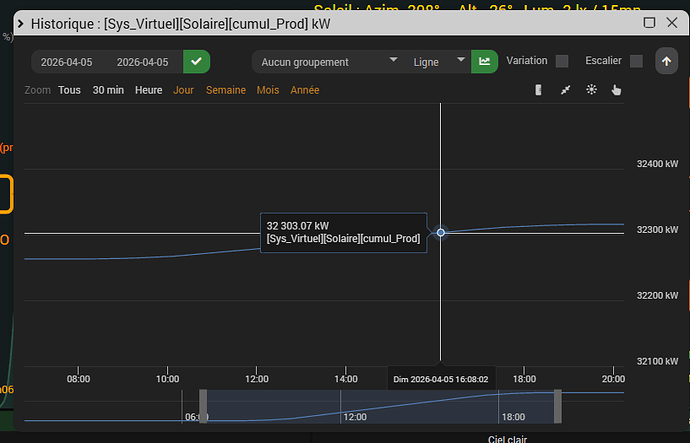Click the 32200 kW axis label

[x=657, y=295]
